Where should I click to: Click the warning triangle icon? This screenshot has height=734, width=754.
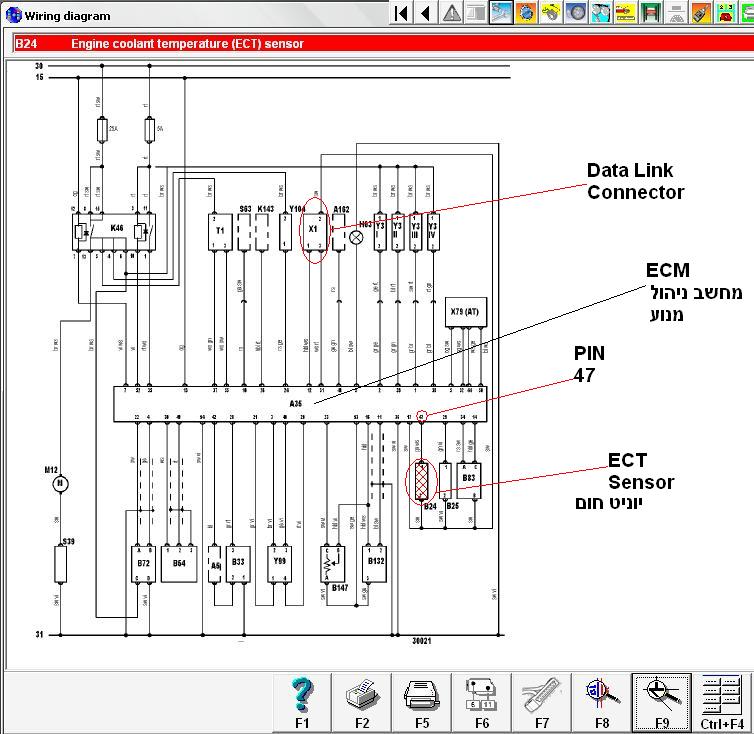coord(452,13)
